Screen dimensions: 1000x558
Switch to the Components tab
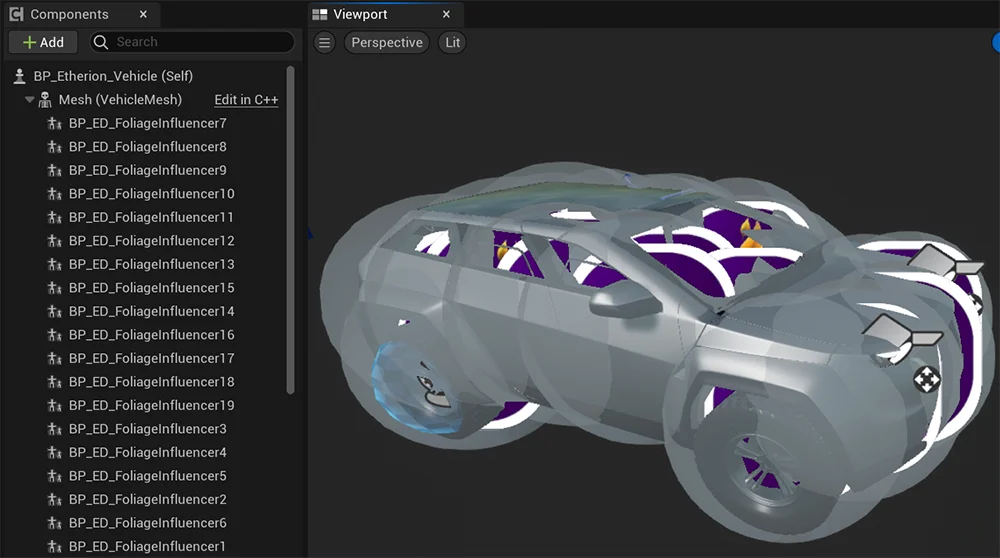pos(68,15)
